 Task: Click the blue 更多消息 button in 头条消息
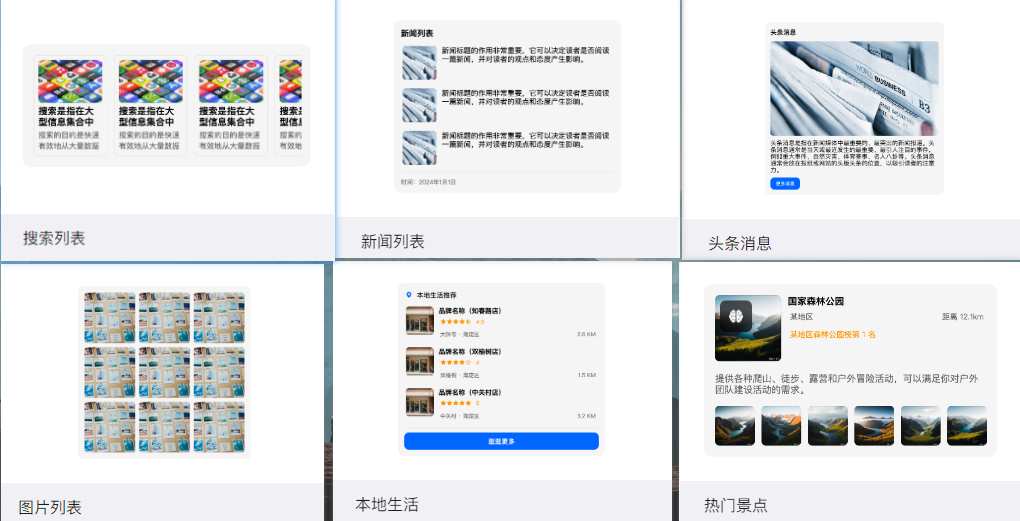[x=785, y=184]
